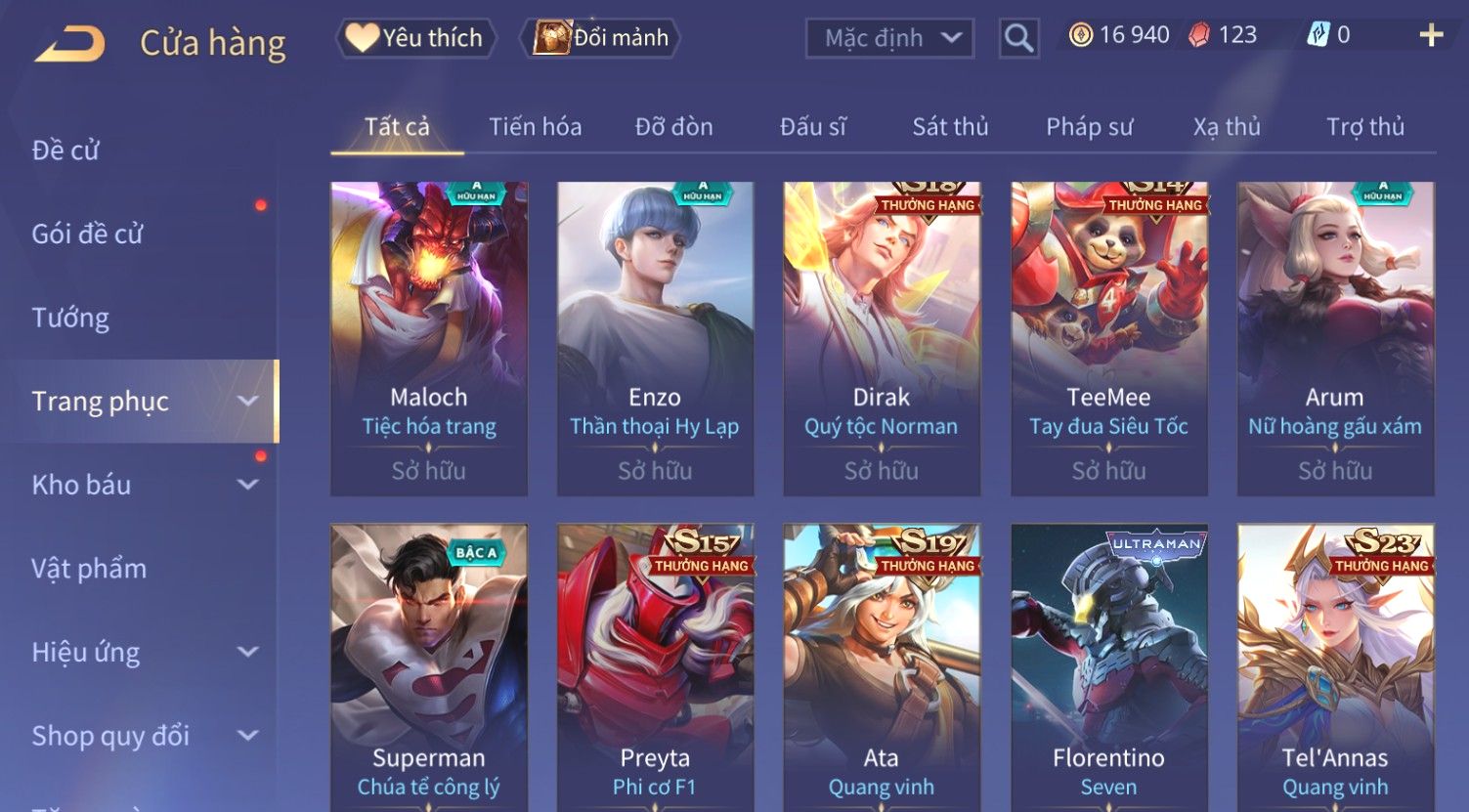Image resolution: width=1469 pixels, height=812 pixels.
Task: Switch to the Pháp sư tab
Action: (x=1089, y=127)
